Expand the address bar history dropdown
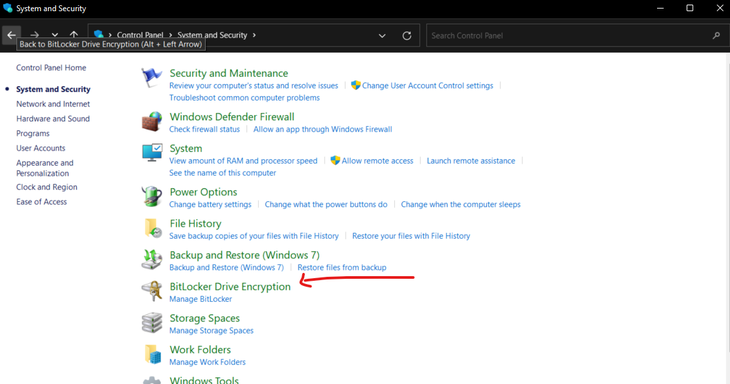 click(x=382, y=35)
